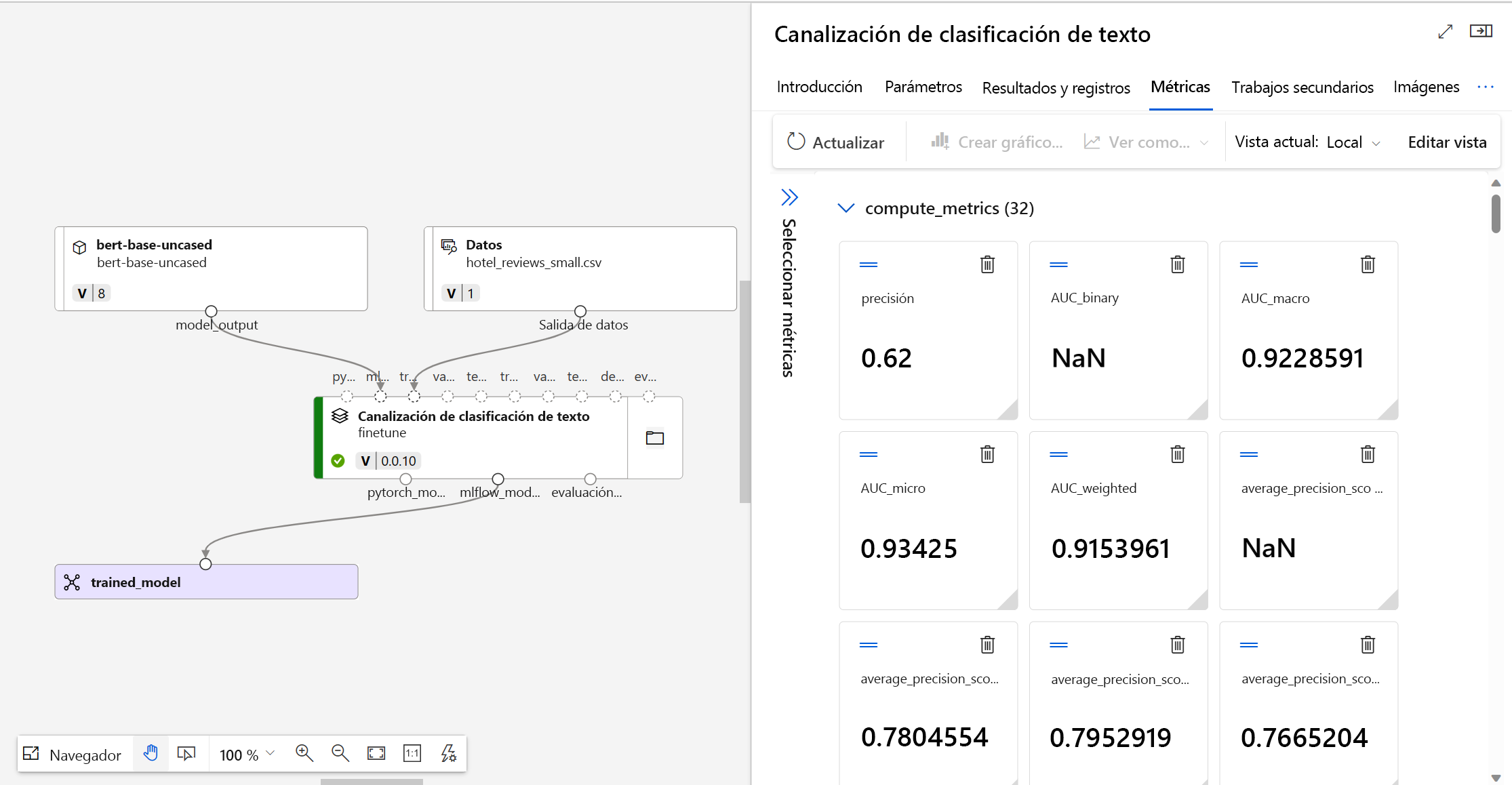1512x785 pixels.
Task: Click the de... input port
Action: tap(615, 397)
